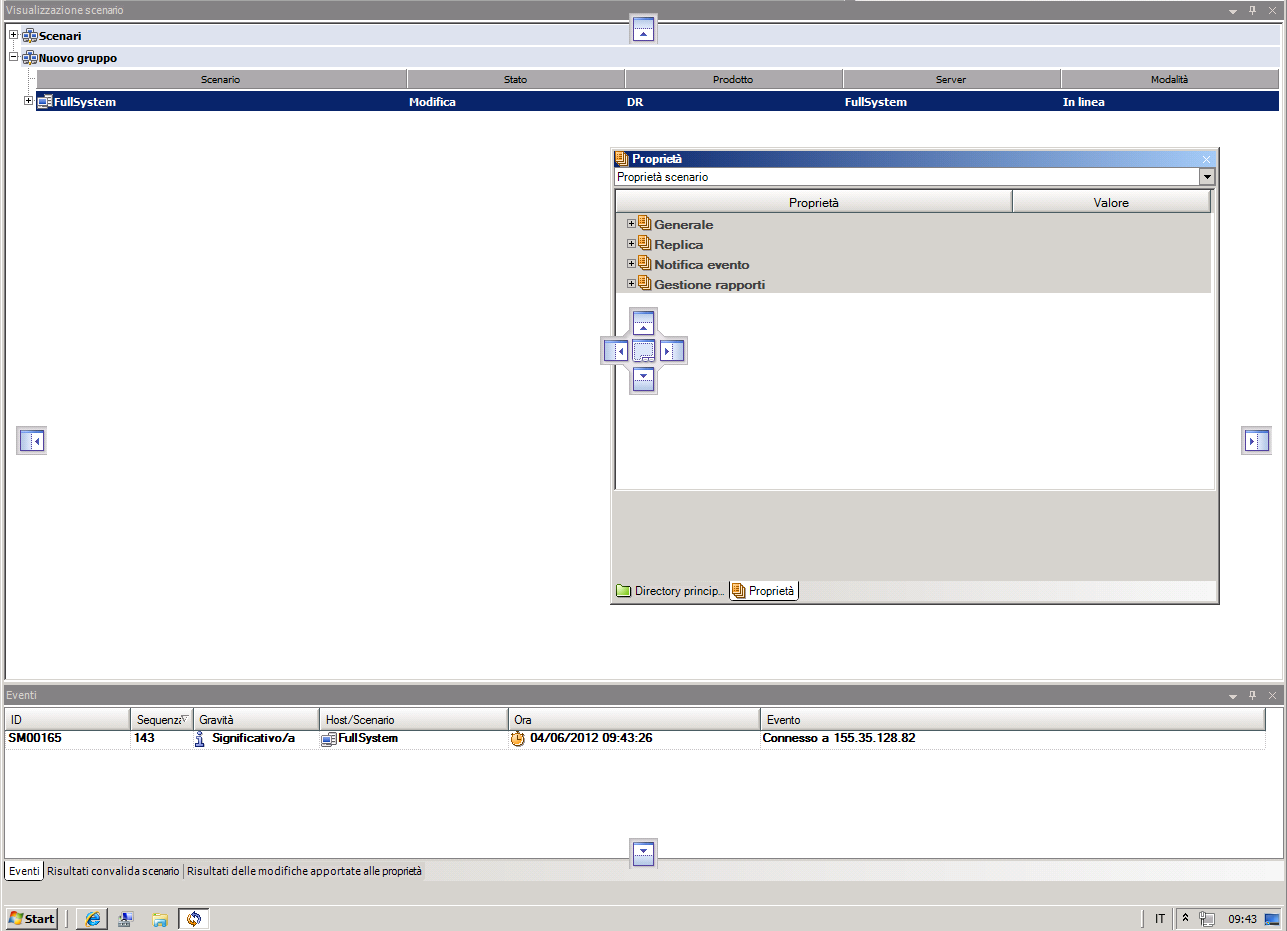Click the right arrow in the center docking cluster
The width and height of the screenshot is (1287, 931).
pyautogui.click(x=672, y=351)
